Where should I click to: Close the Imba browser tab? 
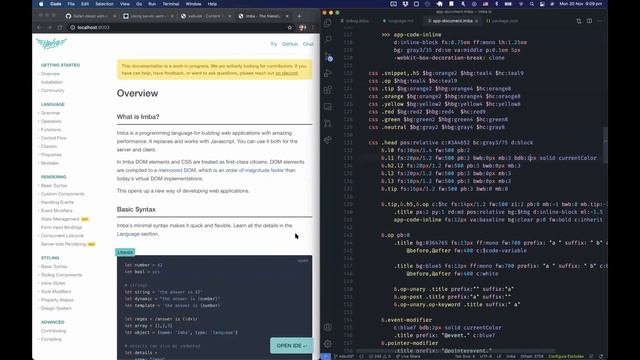click(287, 16)
